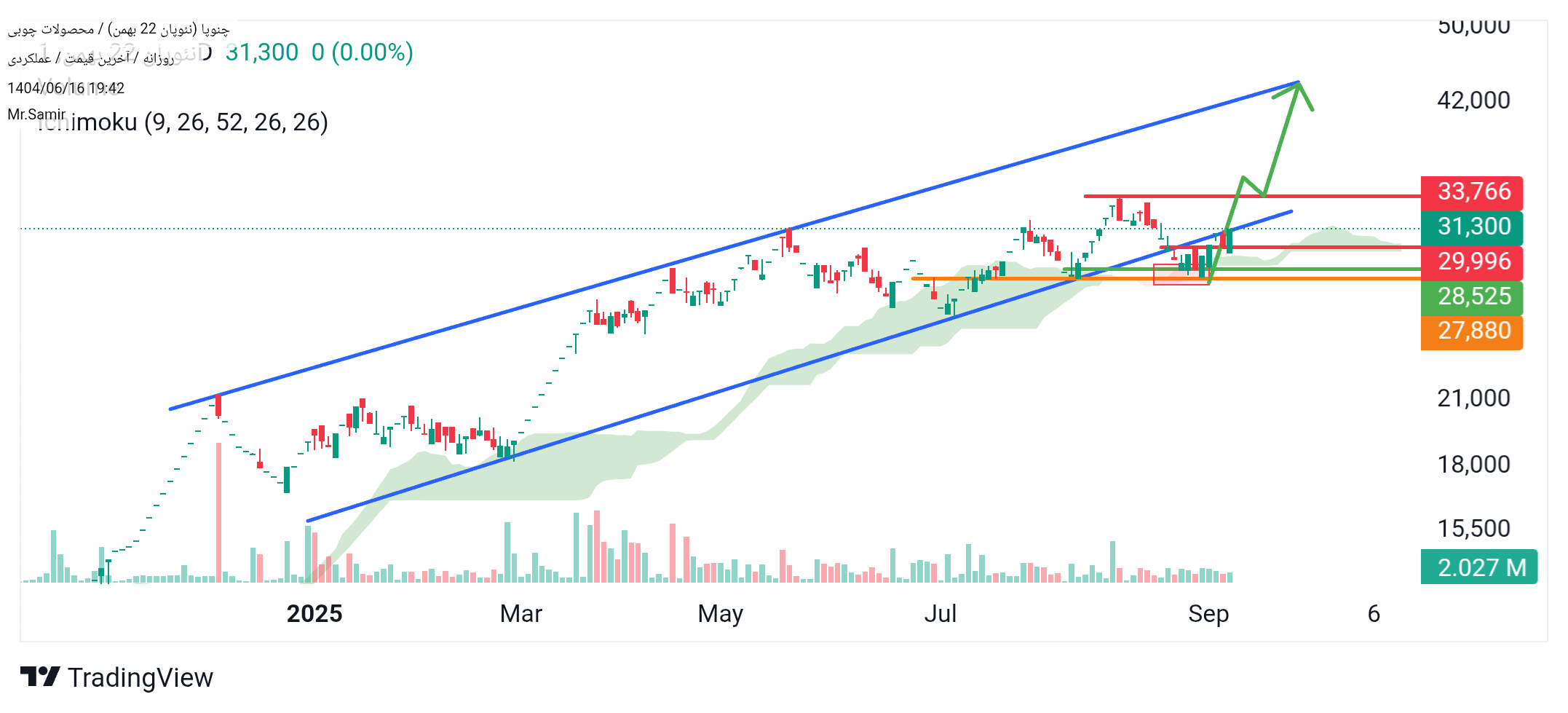
Task: Select the May label on the time axis
Action: (720, 614)
